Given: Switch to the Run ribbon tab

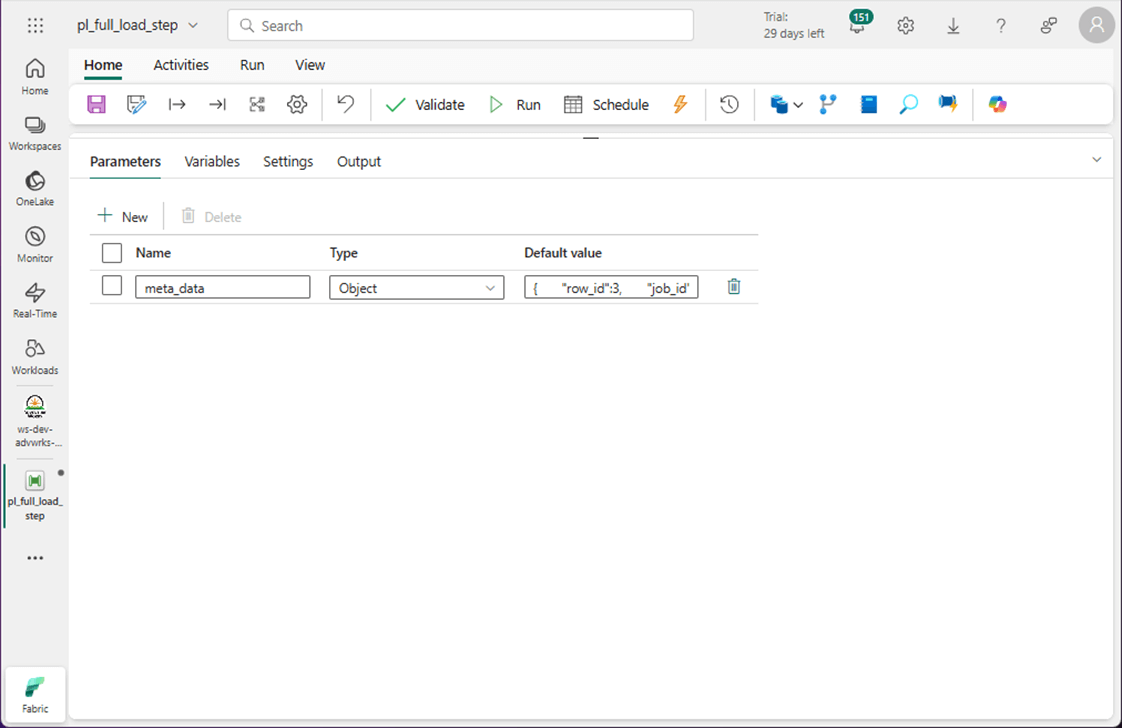Looking at the screenshot, I should point(252,65).
